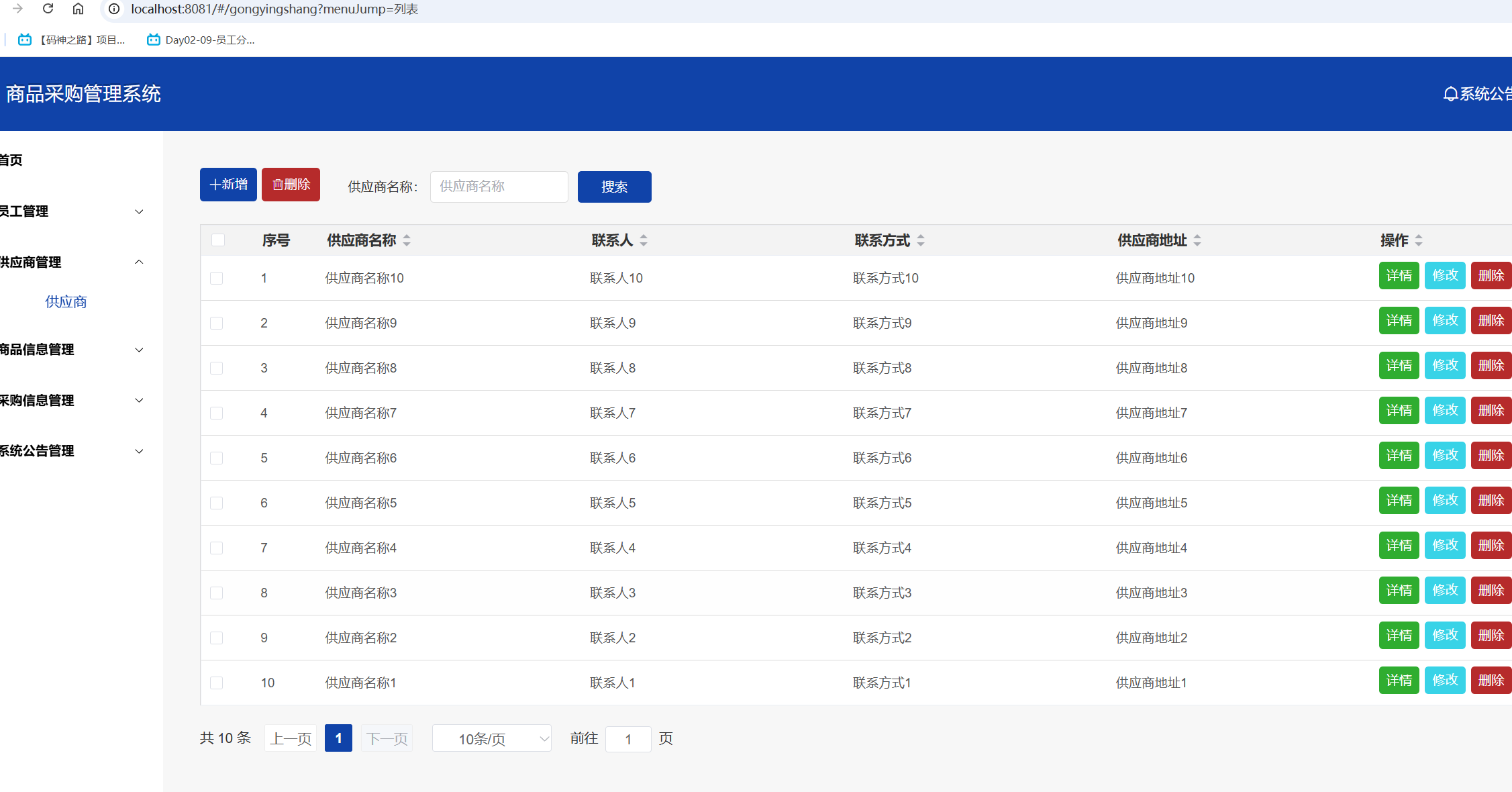Screen dimensions: 1512x792
Task: Click the 供应商名称 search input field
Action: [x=499, y=187]
